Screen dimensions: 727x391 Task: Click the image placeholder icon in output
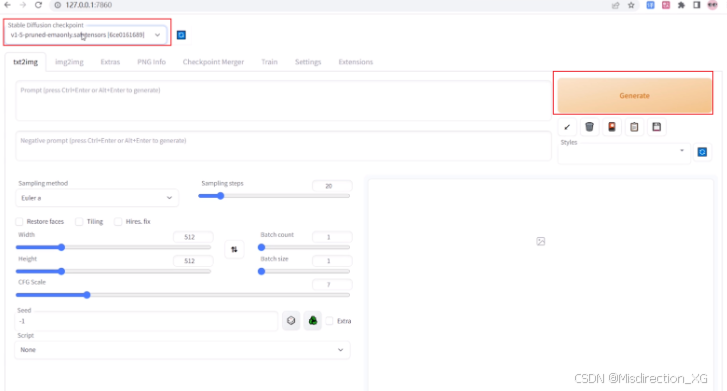click(541, 241)
